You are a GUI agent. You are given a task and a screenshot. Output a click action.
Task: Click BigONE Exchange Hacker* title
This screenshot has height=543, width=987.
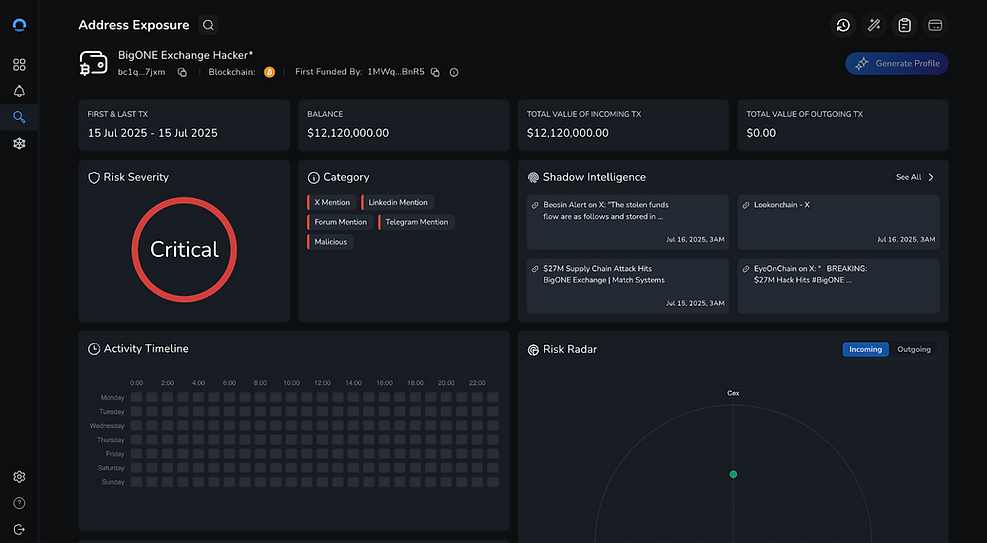tap(185, 55)
